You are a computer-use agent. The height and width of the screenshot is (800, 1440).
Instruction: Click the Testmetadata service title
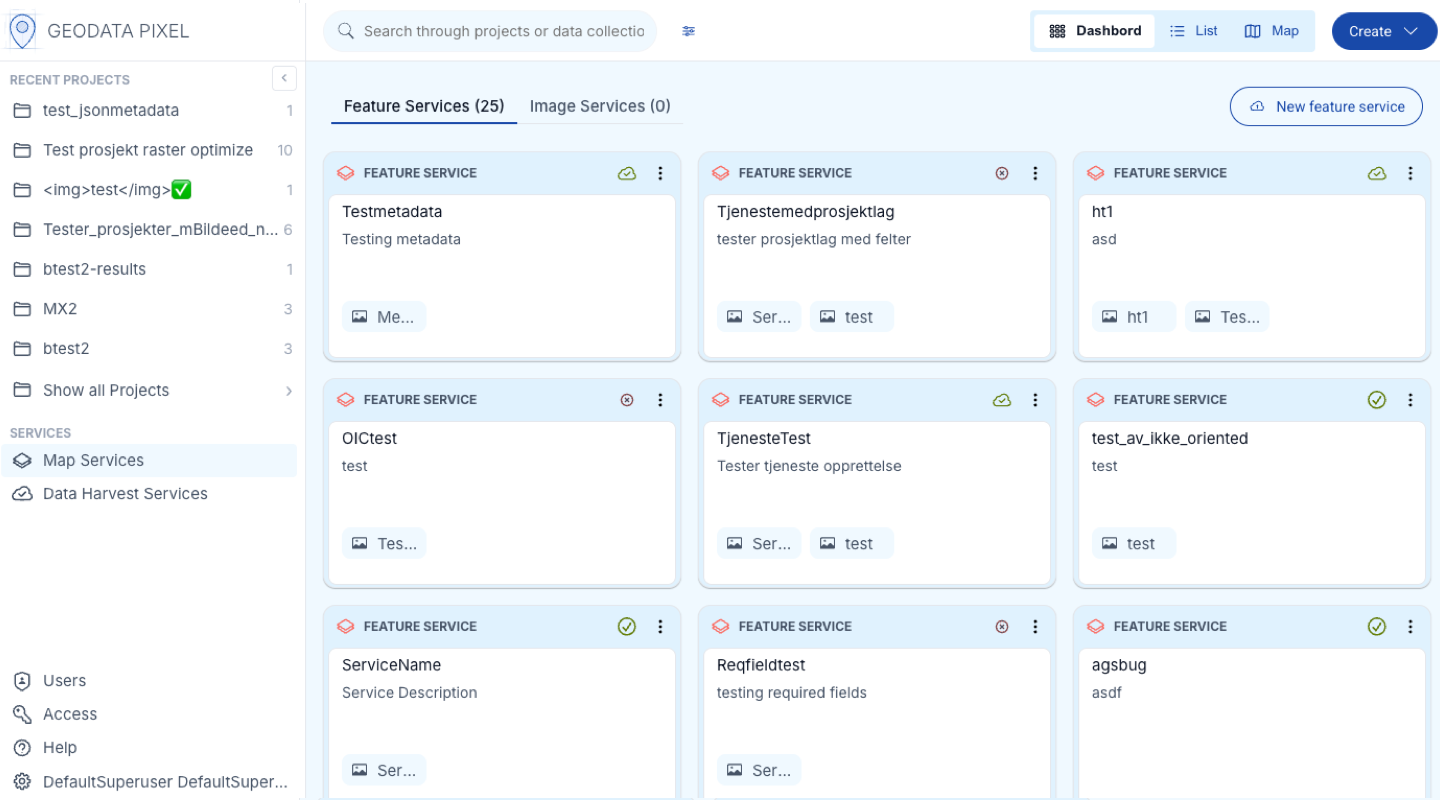(x=392, y=212)
